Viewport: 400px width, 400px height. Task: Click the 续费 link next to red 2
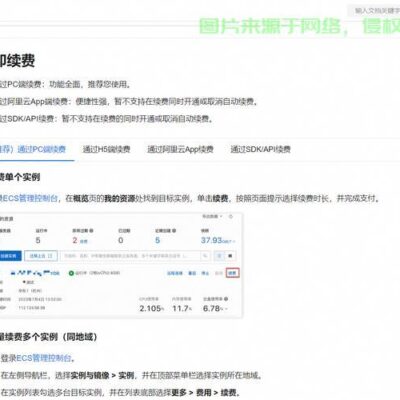tap(84, 241)
